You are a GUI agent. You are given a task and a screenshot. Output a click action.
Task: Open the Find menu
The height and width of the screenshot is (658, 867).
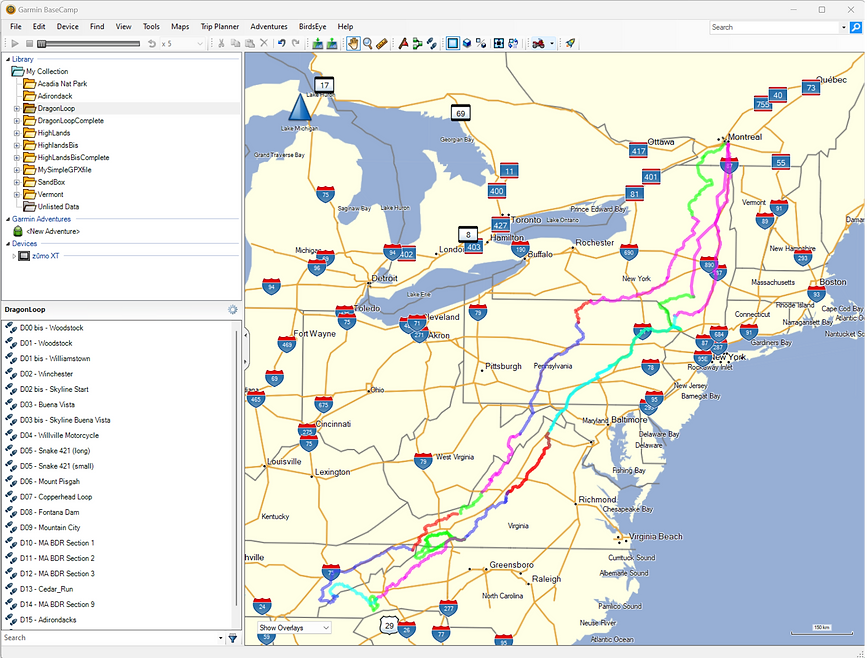[x=97, y=27]
